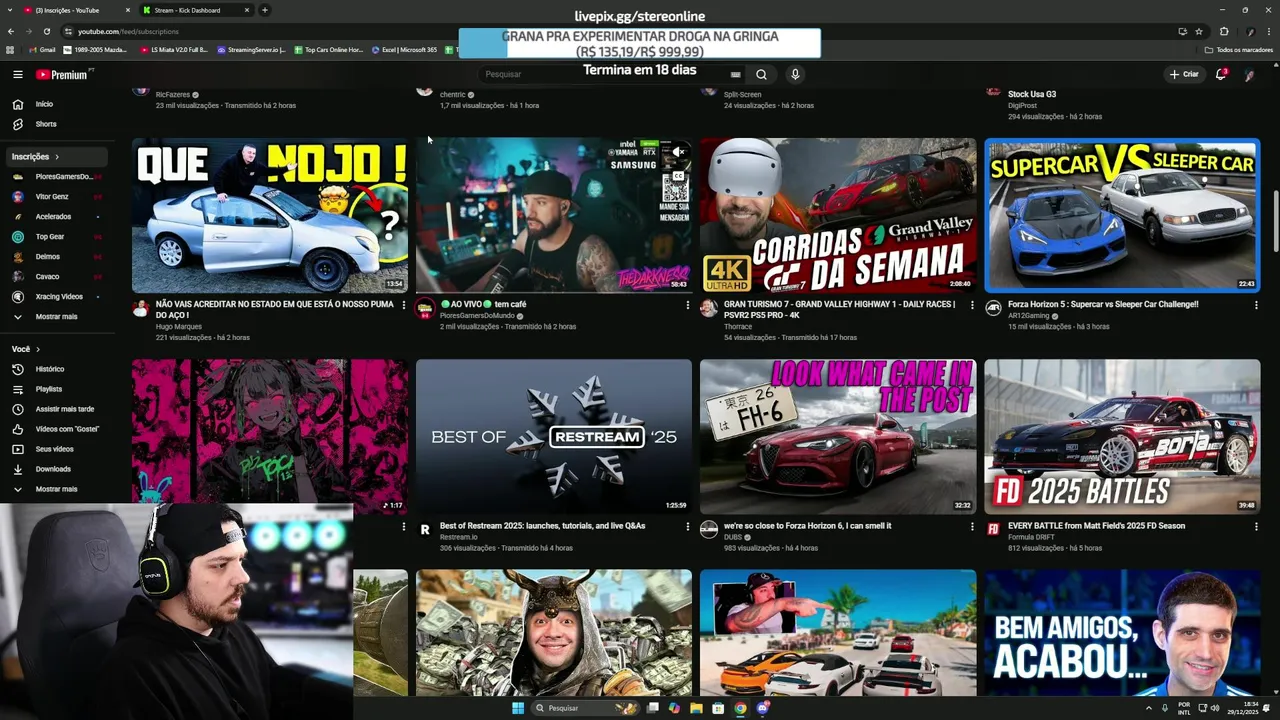The width and height of the screenshot is (1280, 720).
Task: Open the notifications bell
Action: (1220, 74)
